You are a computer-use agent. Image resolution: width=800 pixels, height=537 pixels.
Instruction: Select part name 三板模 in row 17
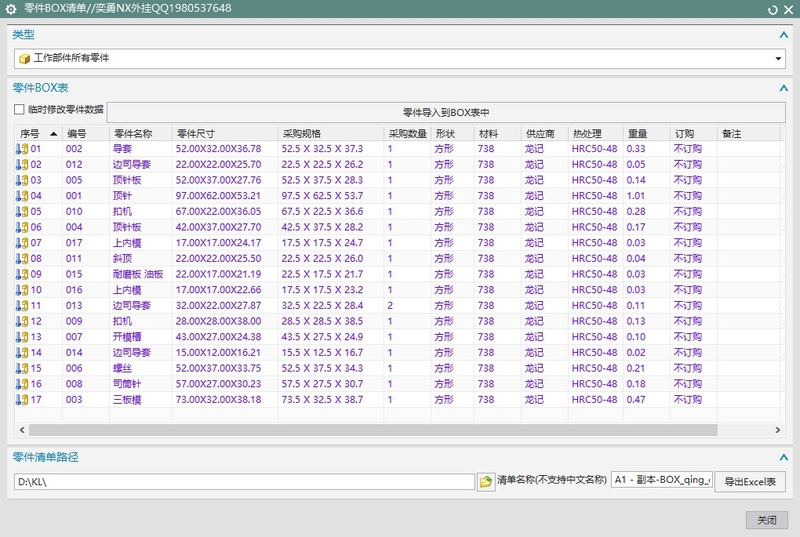[127, 400]
